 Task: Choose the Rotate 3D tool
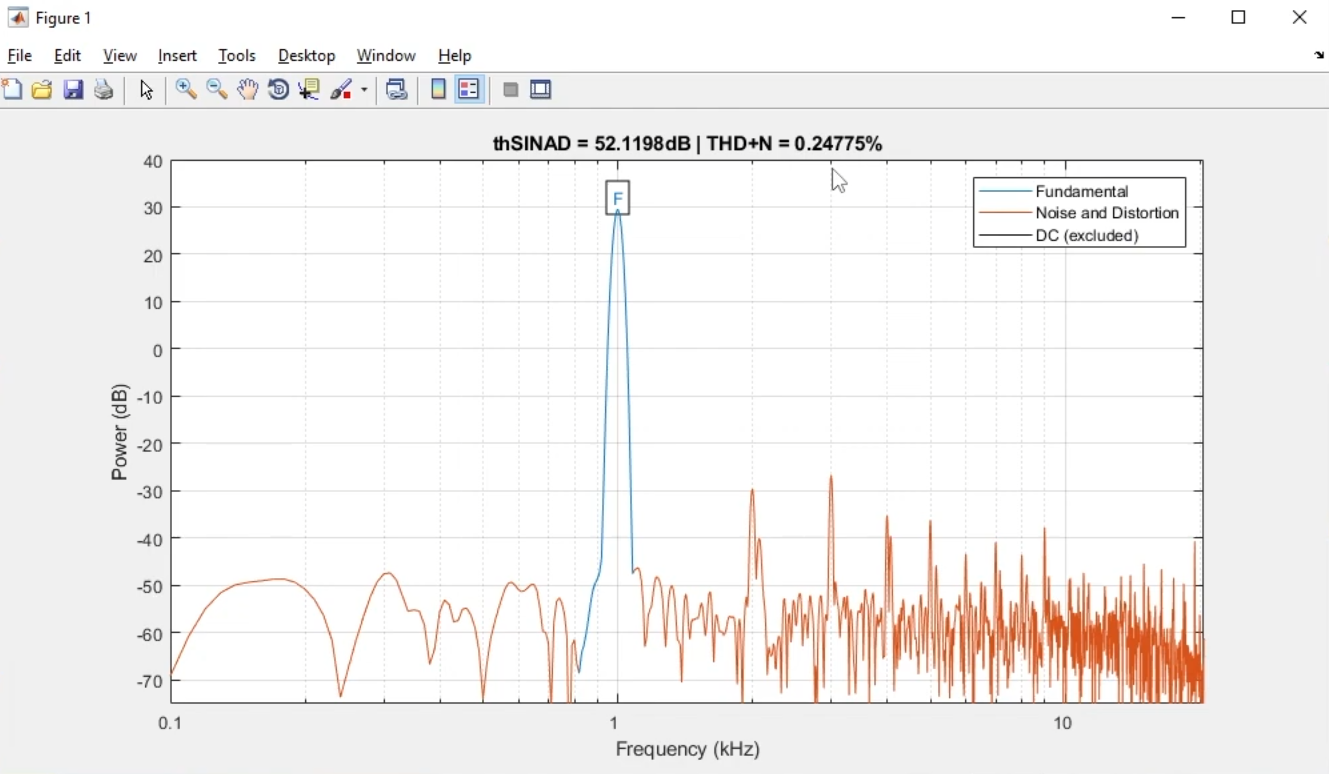coord(279,90)
